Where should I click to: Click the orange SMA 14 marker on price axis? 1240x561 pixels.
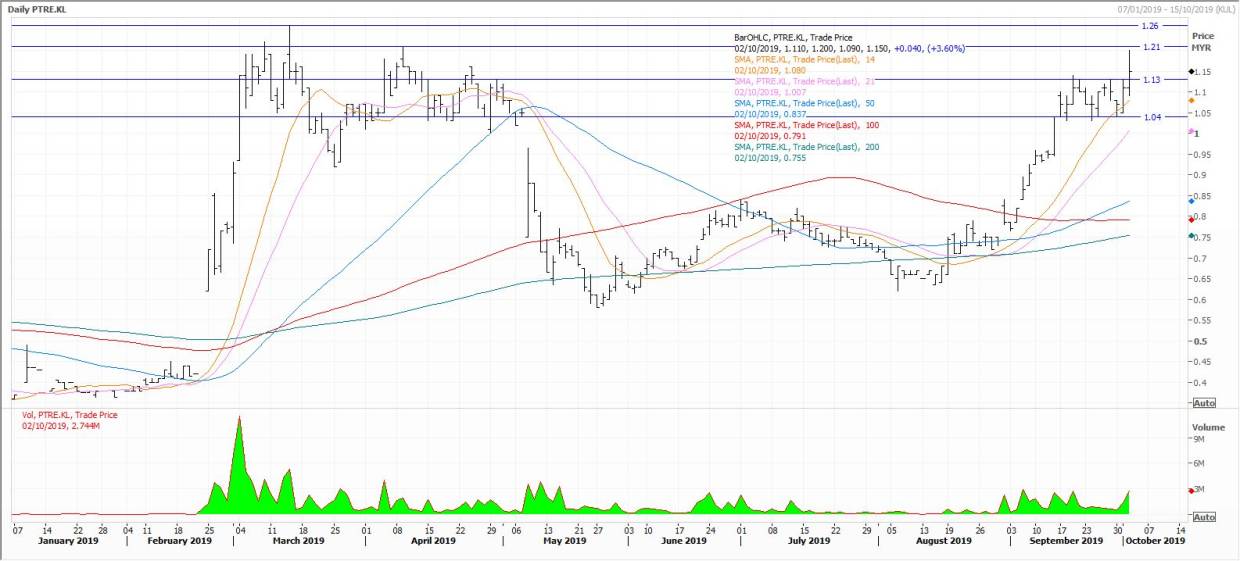pos(1191,100)
